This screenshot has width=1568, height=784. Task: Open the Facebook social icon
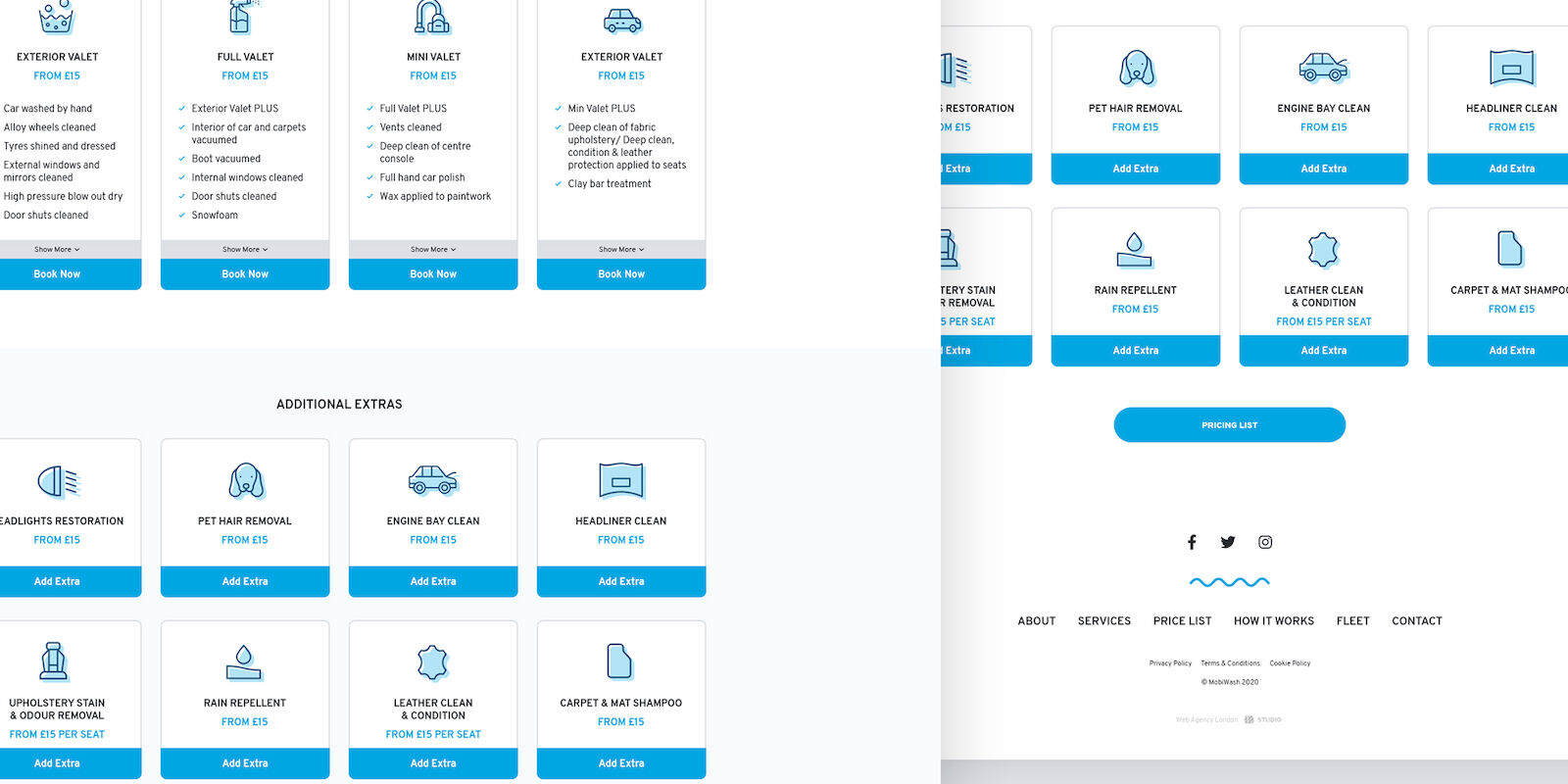[1192, 542]
